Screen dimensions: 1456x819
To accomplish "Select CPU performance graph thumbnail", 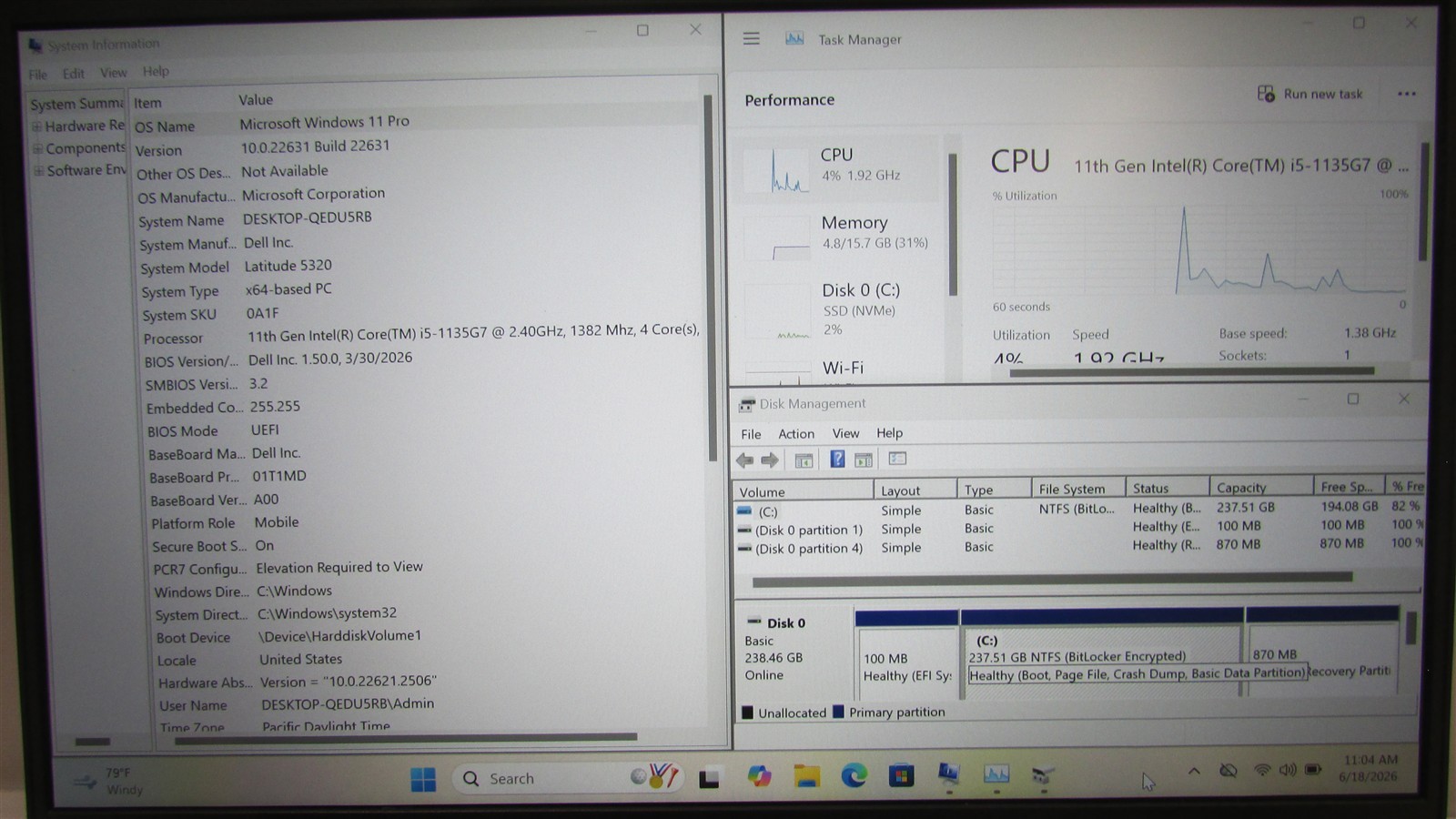I will 775,169.
